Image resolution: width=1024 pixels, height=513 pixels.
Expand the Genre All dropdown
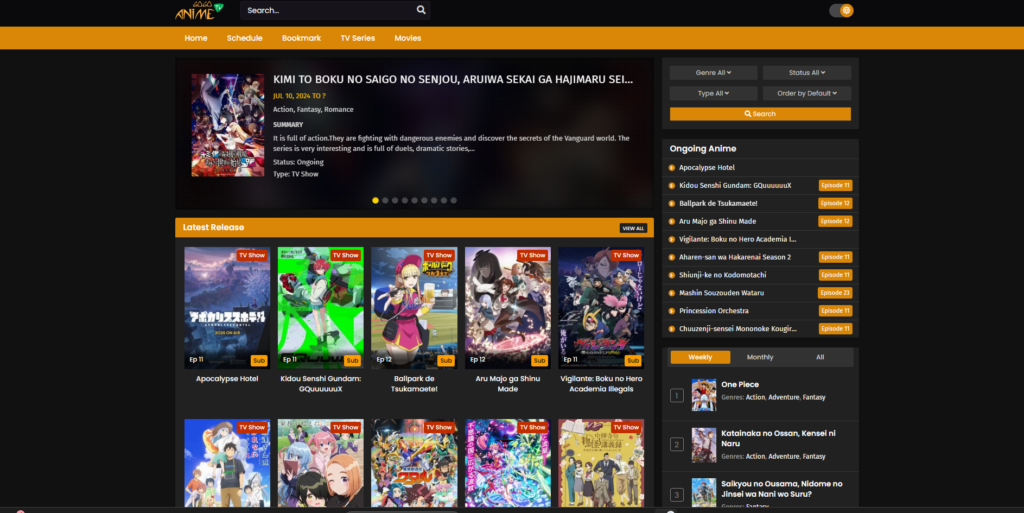click(x=713, y=72)
